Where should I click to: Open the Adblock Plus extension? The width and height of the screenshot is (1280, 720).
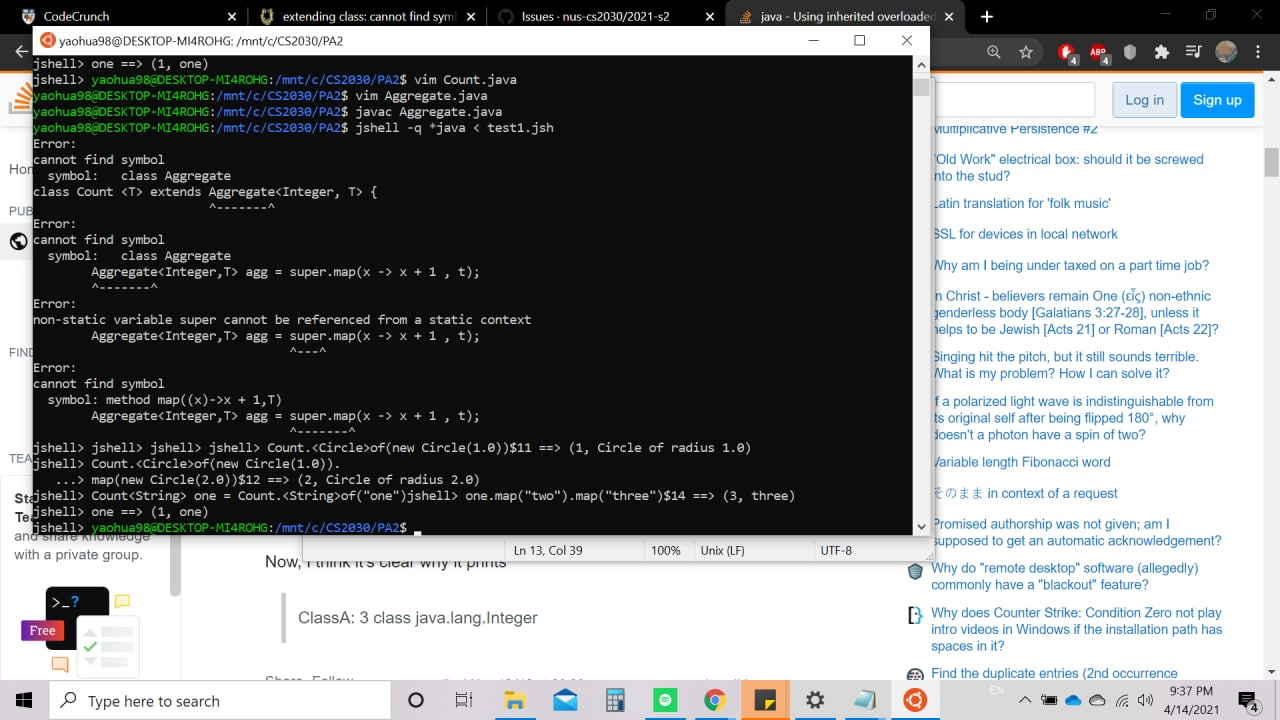point(1097,52)
